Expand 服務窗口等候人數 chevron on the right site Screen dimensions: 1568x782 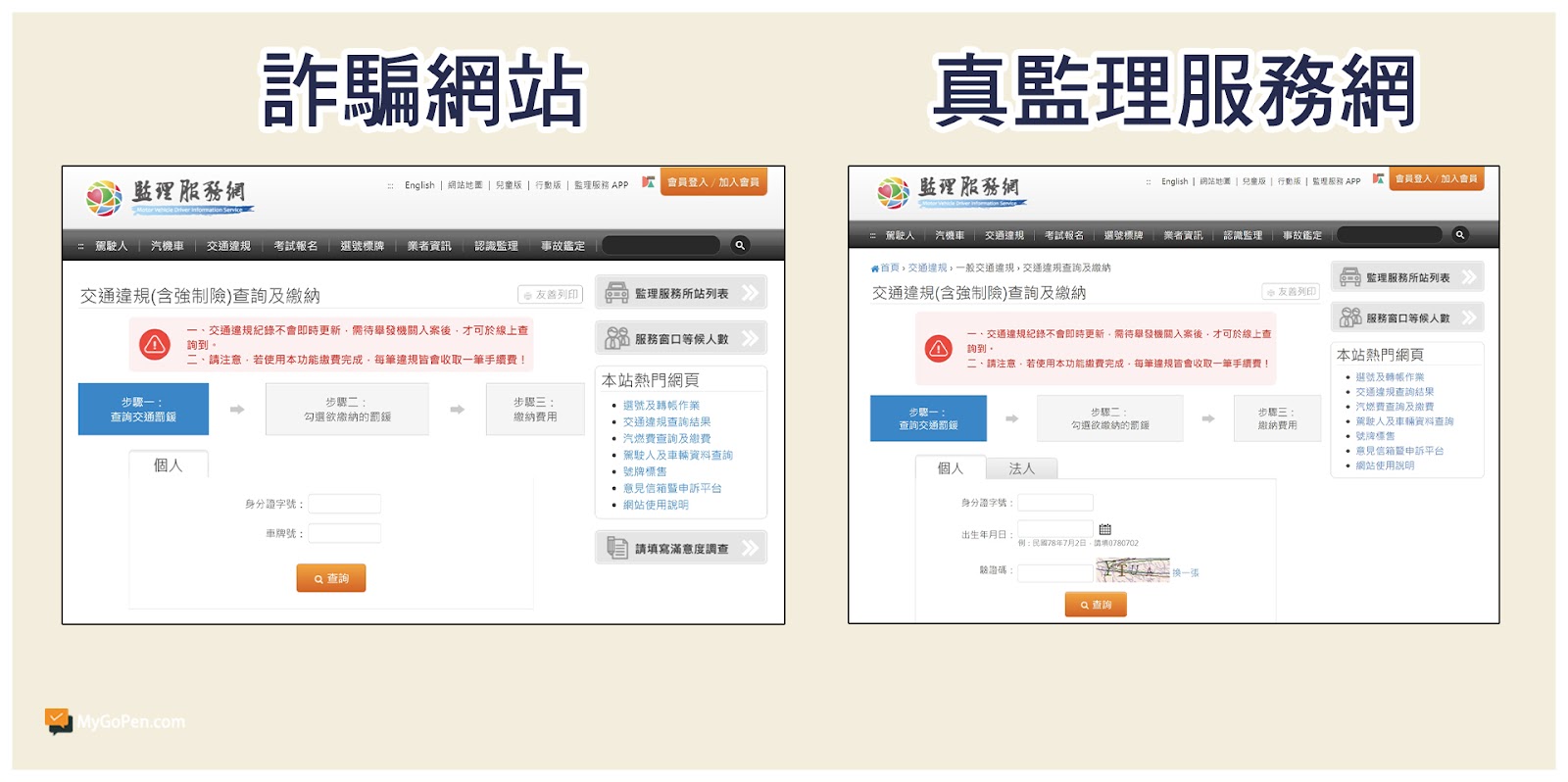coord(1468,318)
